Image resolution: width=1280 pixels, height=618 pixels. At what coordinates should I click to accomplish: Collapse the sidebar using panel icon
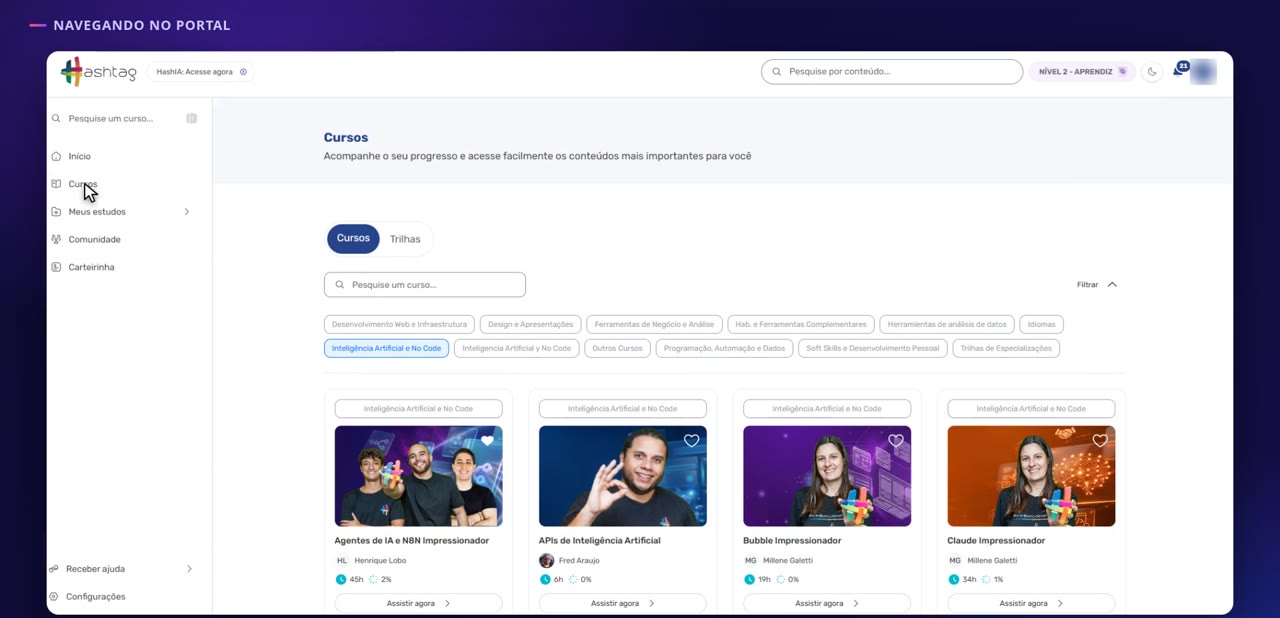pyautogui.click(x=192, y=118)
